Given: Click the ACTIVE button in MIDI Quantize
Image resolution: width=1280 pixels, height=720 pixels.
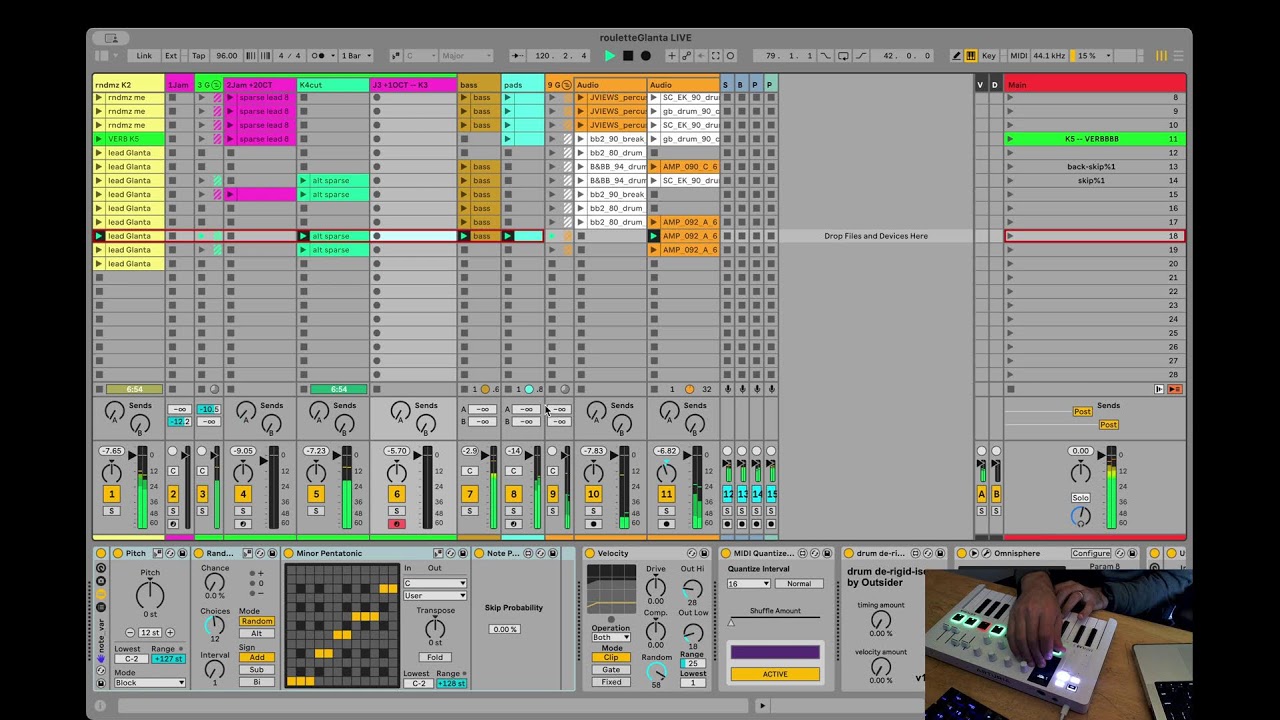Looking at the screenshot, I should [775, 674].
